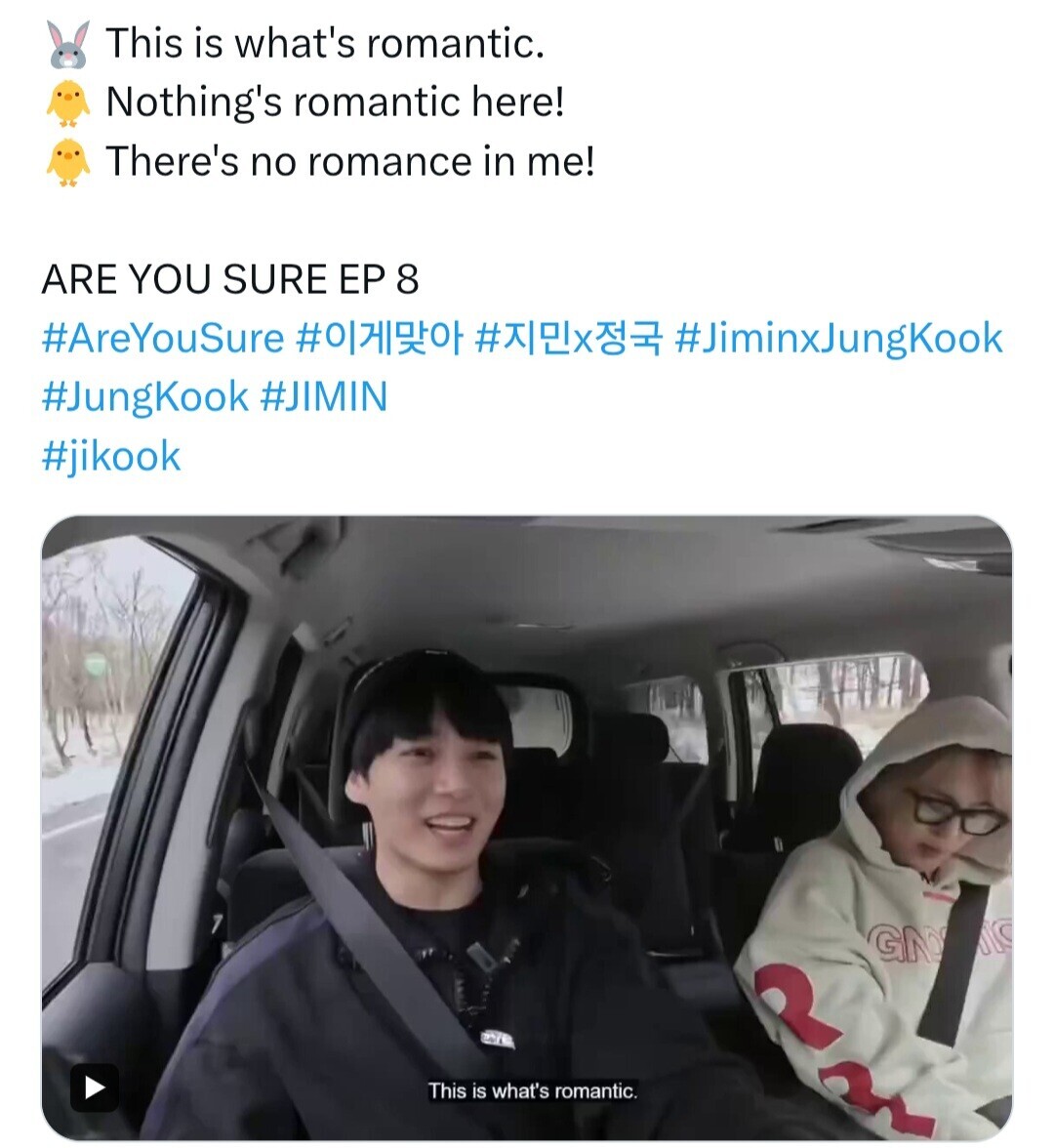Viewport: 1054px width, 1148px height.
Task: Click chick emoji before "There's no romance in me!"
Action: (x=68, y=161)
